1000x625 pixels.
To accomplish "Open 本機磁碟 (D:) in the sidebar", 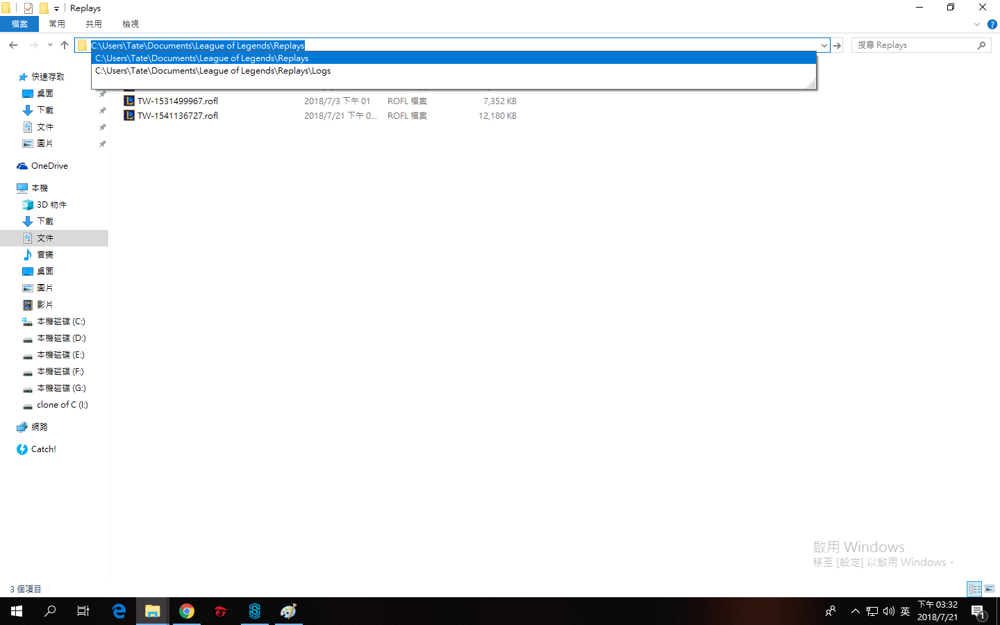I will [61, 338].
